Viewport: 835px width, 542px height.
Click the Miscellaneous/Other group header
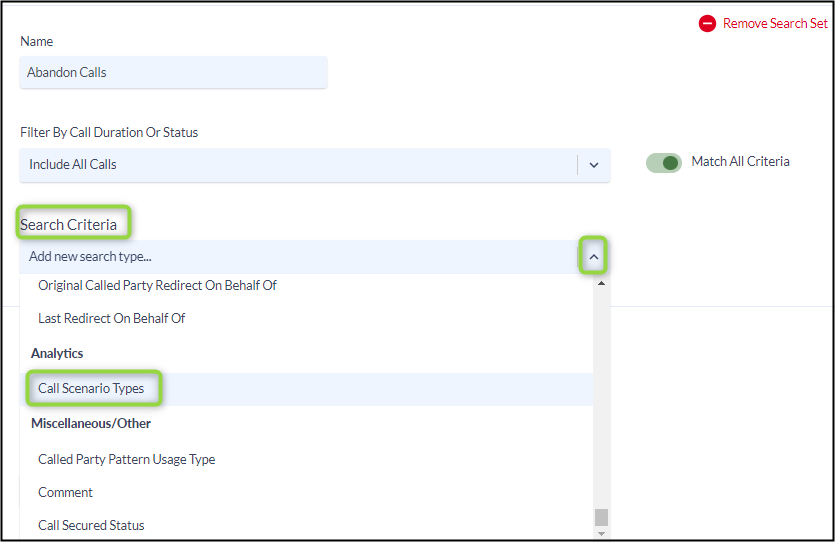91,424
